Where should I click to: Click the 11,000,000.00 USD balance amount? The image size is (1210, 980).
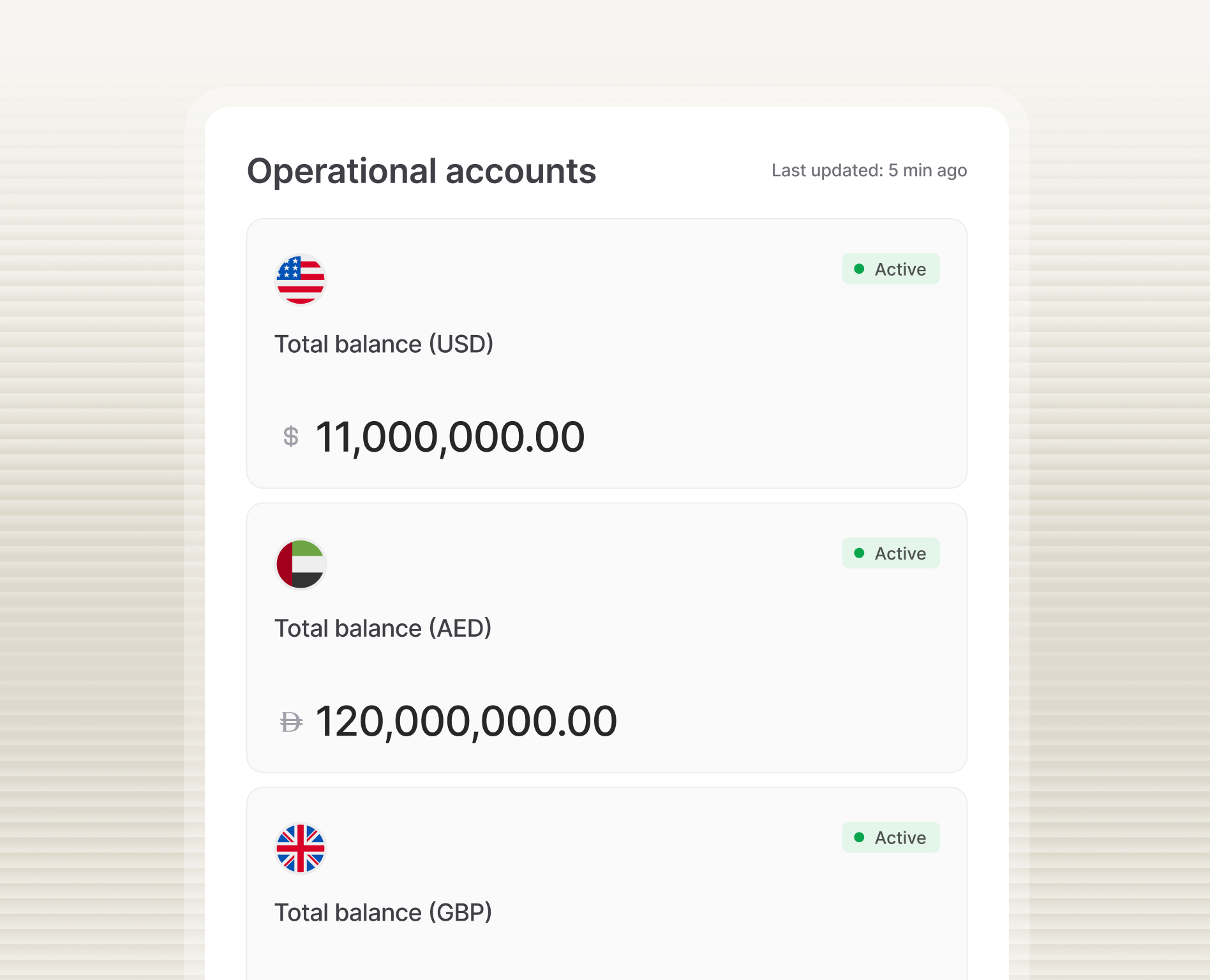click(449, 436)
